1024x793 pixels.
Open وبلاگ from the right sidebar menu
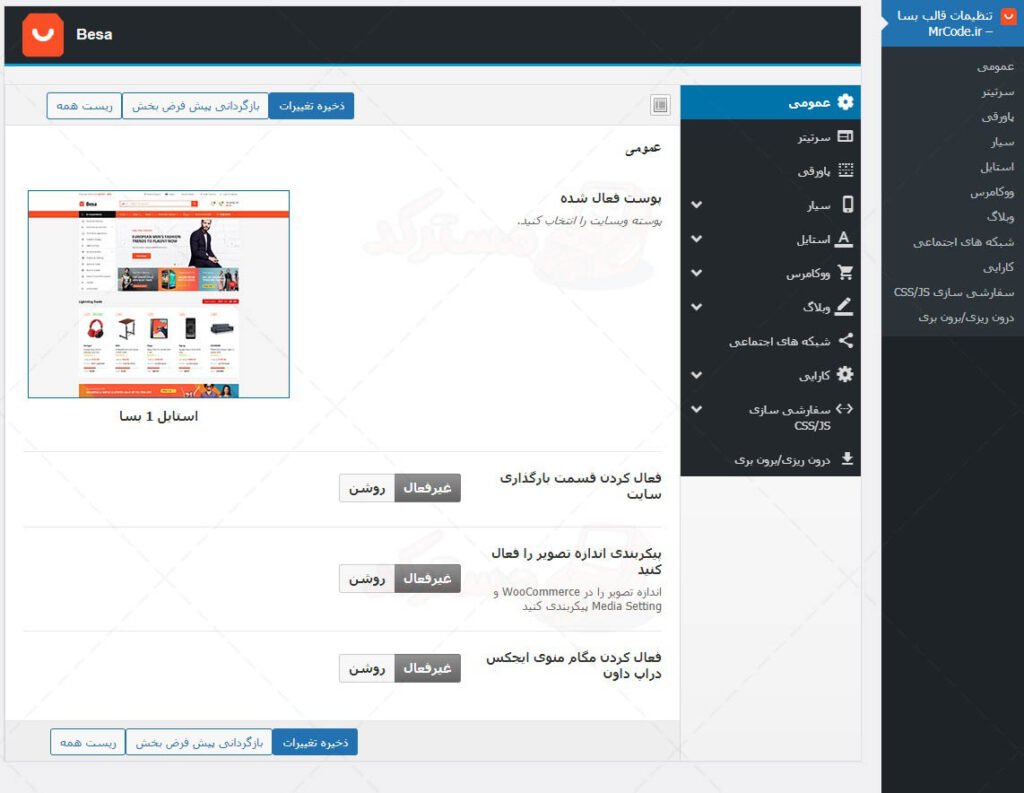pos(1000,216)
